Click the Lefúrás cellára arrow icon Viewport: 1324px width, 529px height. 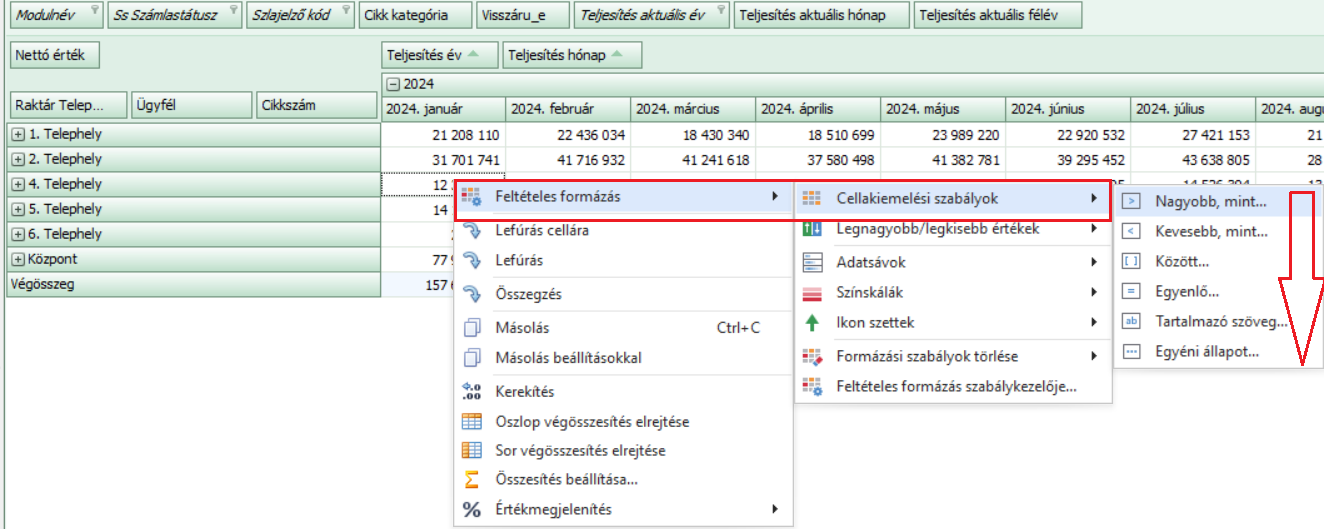tap(472, 231)
